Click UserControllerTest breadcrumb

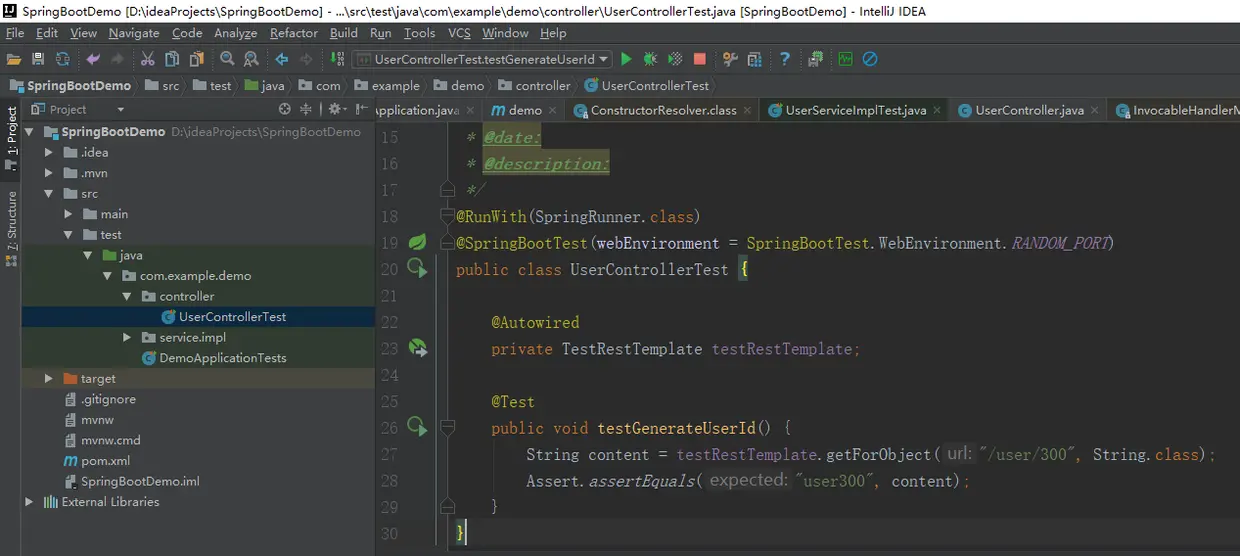[x=646, y=86]
